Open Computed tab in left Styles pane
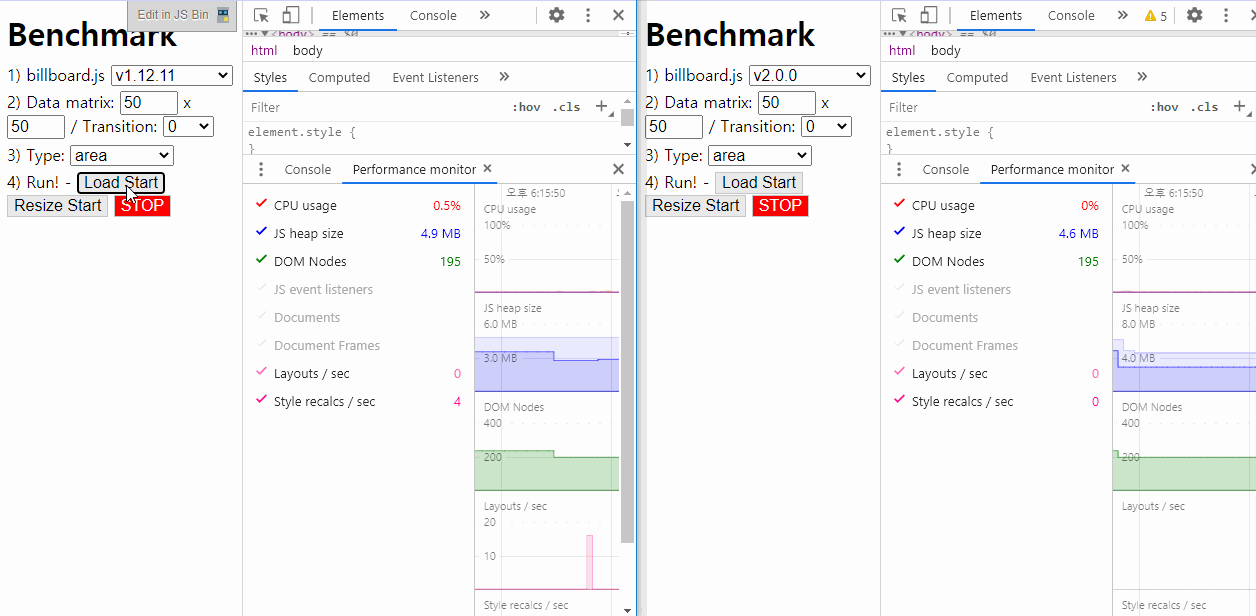 pos(339,77)
